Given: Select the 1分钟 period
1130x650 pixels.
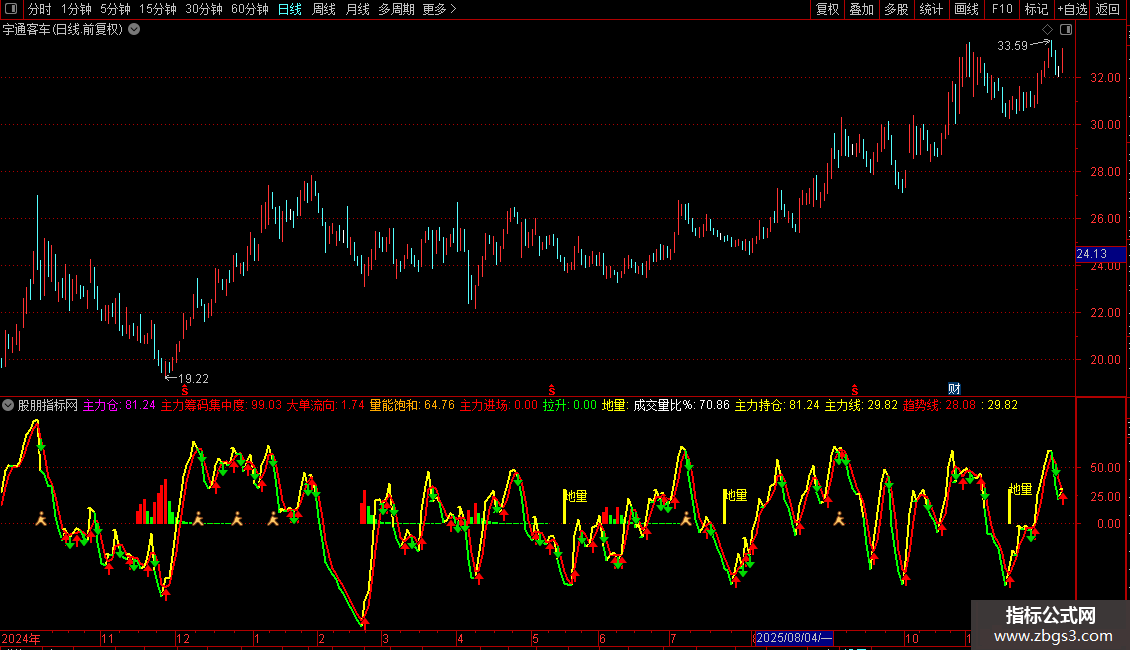Looking at the screenshot, I should pos(76,9).
